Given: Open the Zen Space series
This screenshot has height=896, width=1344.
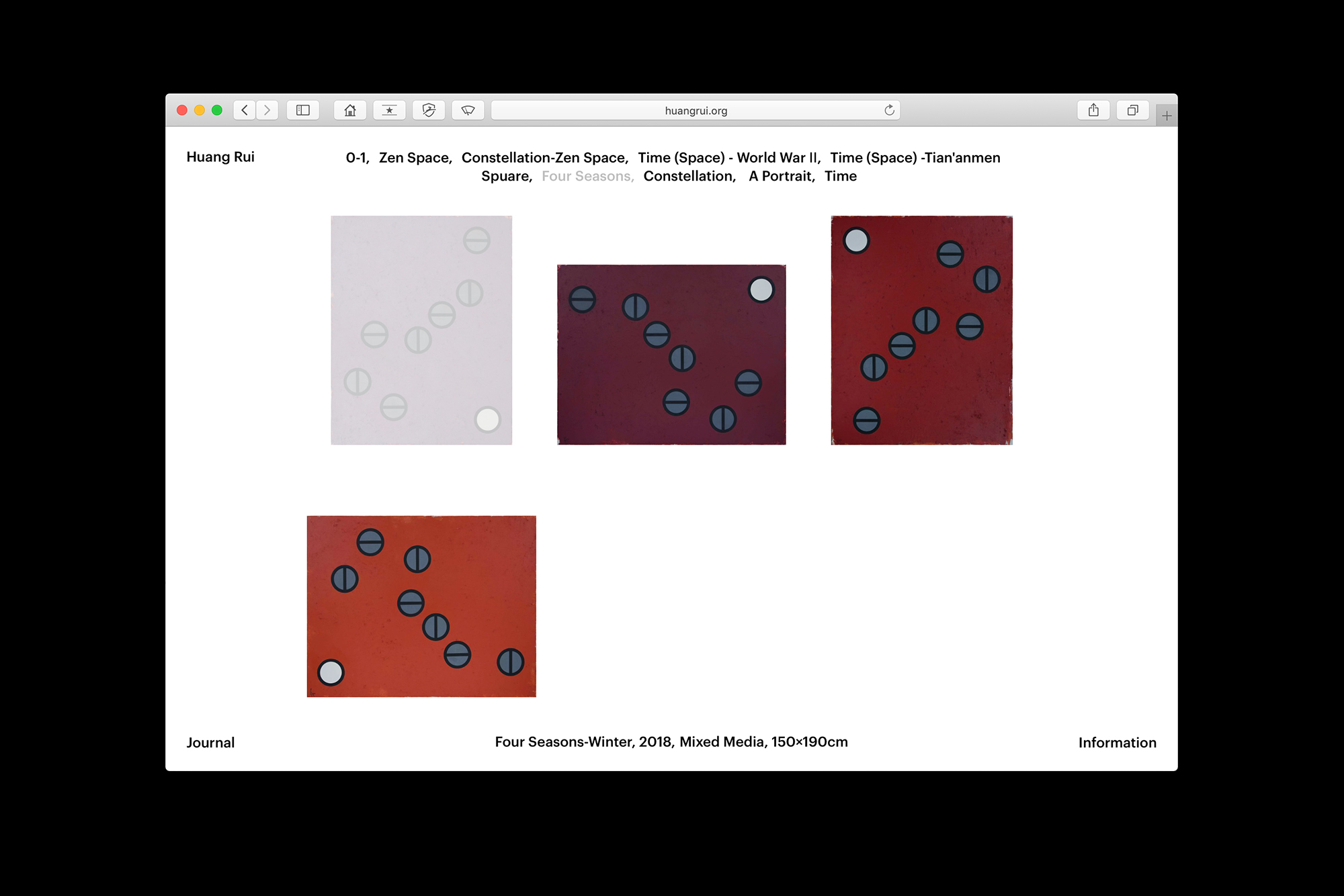Looking at the screenshot, I should tap(415, 158).
